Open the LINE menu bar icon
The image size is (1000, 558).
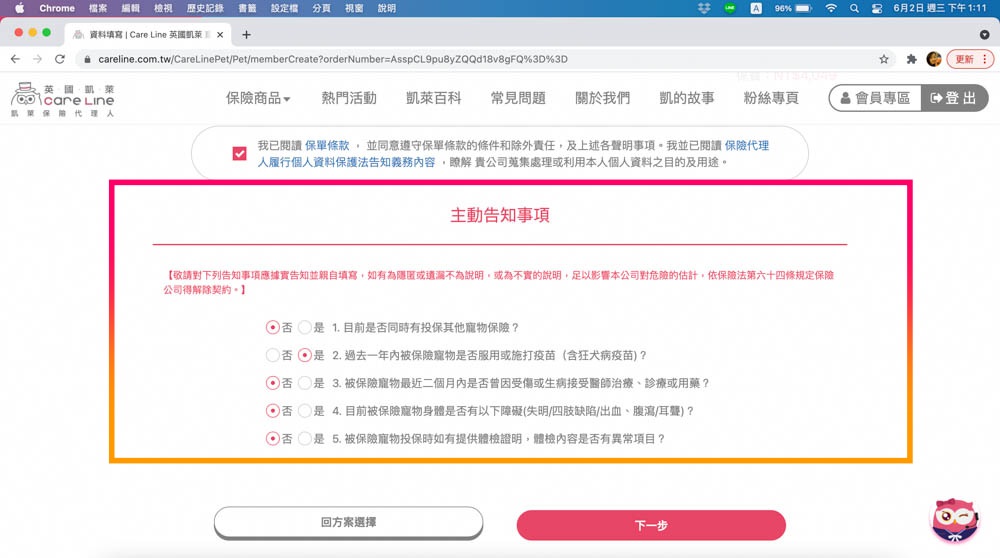pyautogui.click(x=730, y=8)
